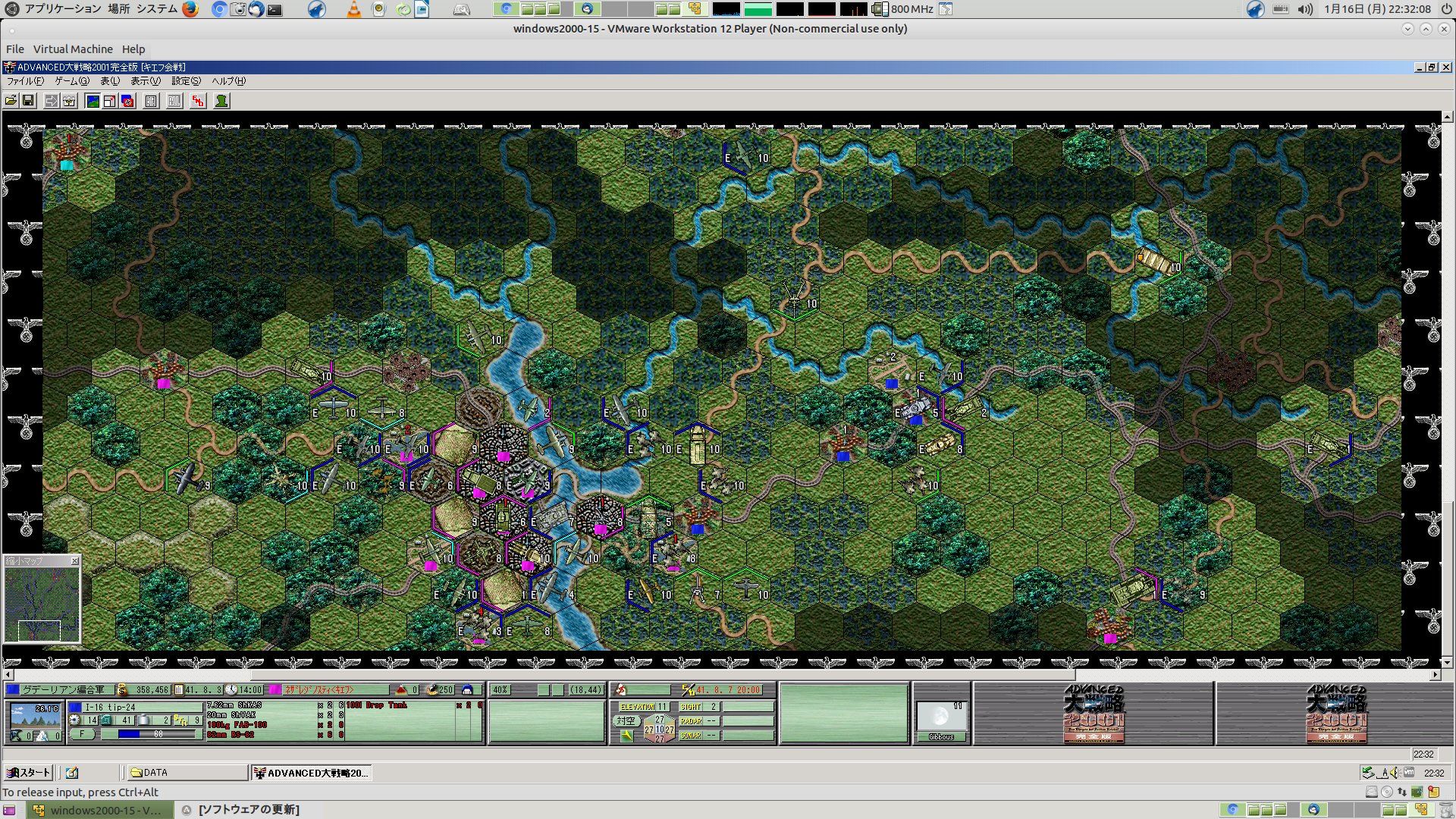Click the horizontal map scrollbar

663,675
